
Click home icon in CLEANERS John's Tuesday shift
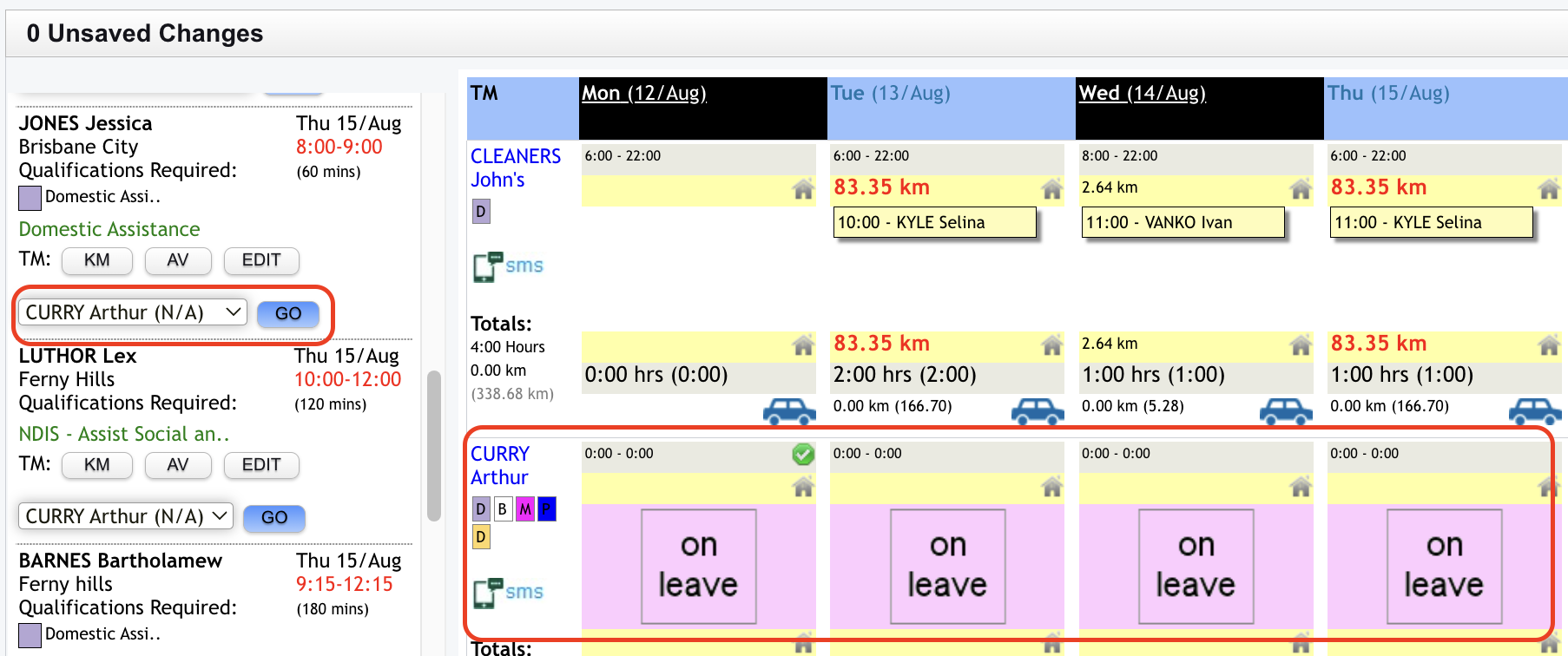point(1051,188)
